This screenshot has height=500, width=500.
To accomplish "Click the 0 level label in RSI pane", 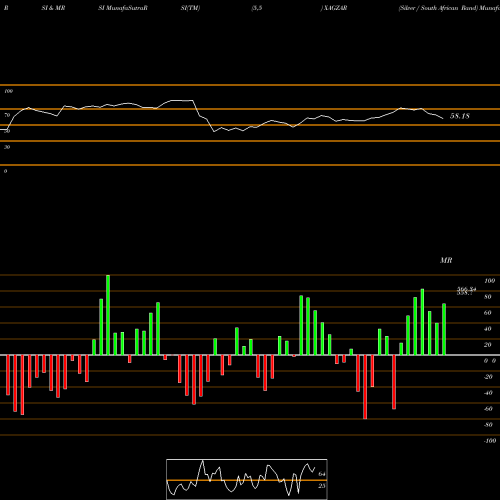I will pyautogui.click(x=5, y=171).
